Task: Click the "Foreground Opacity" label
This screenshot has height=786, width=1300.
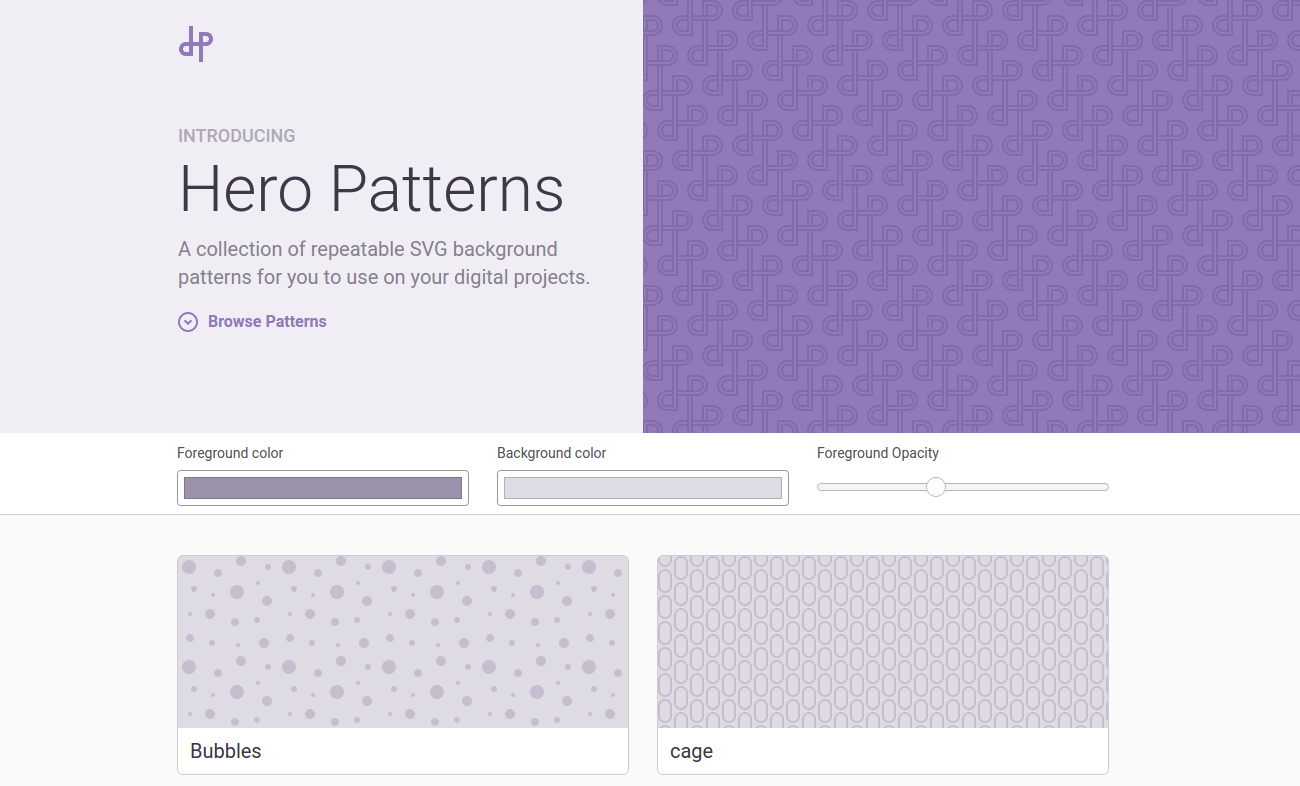Action: [x=878, y=453]
